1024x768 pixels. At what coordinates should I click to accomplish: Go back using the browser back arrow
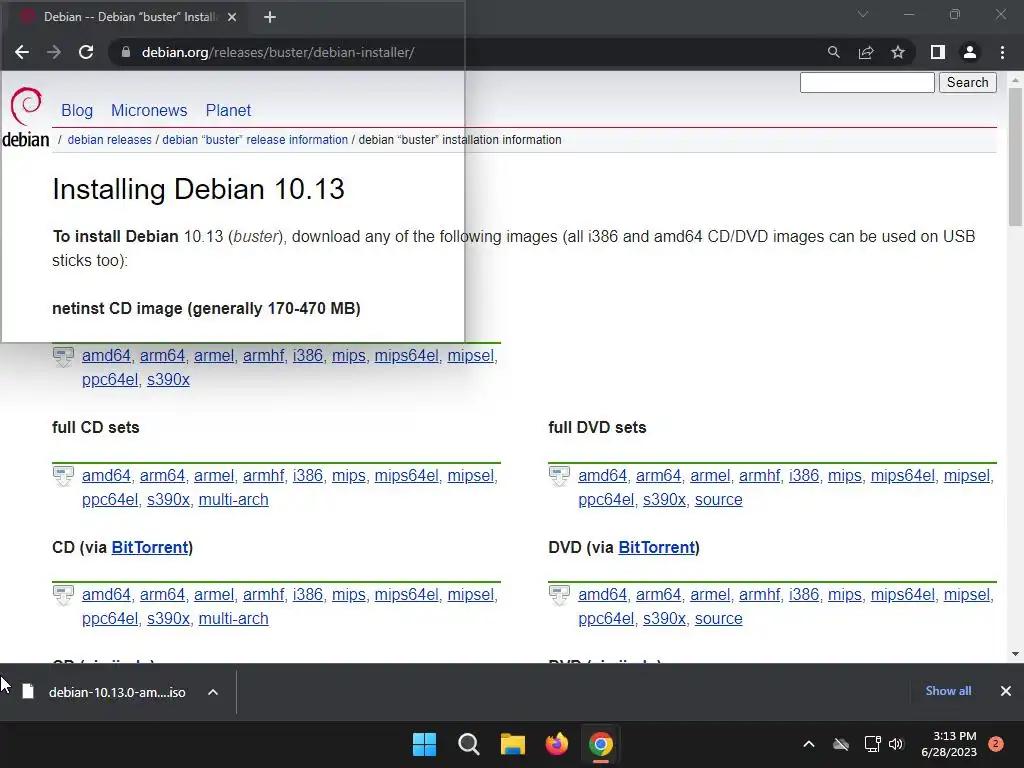click(22, 52)
